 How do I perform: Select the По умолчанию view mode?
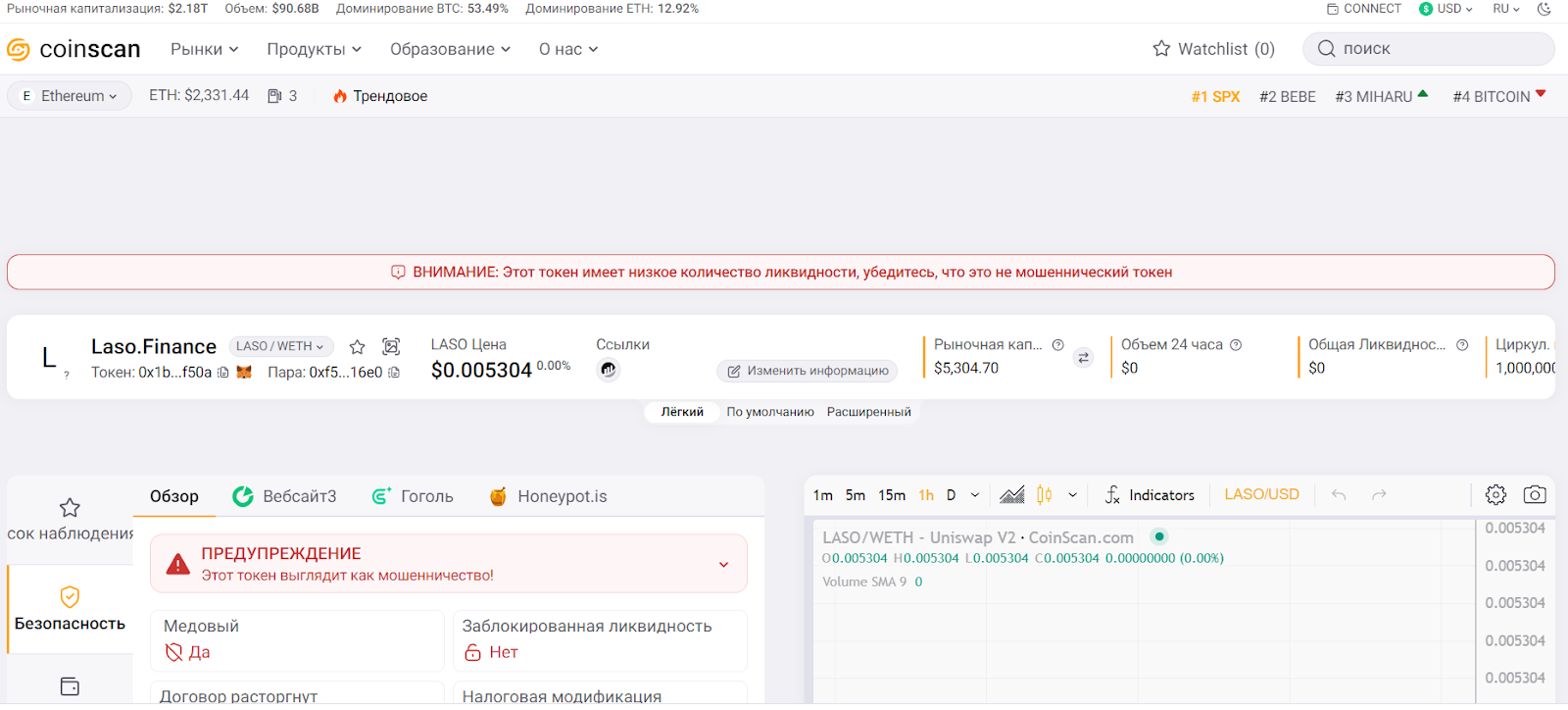[770, 412]
